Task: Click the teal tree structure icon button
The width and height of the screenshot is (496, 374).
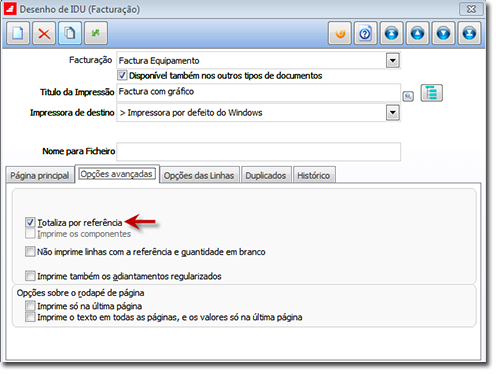Action: click(x=432, y=93)
